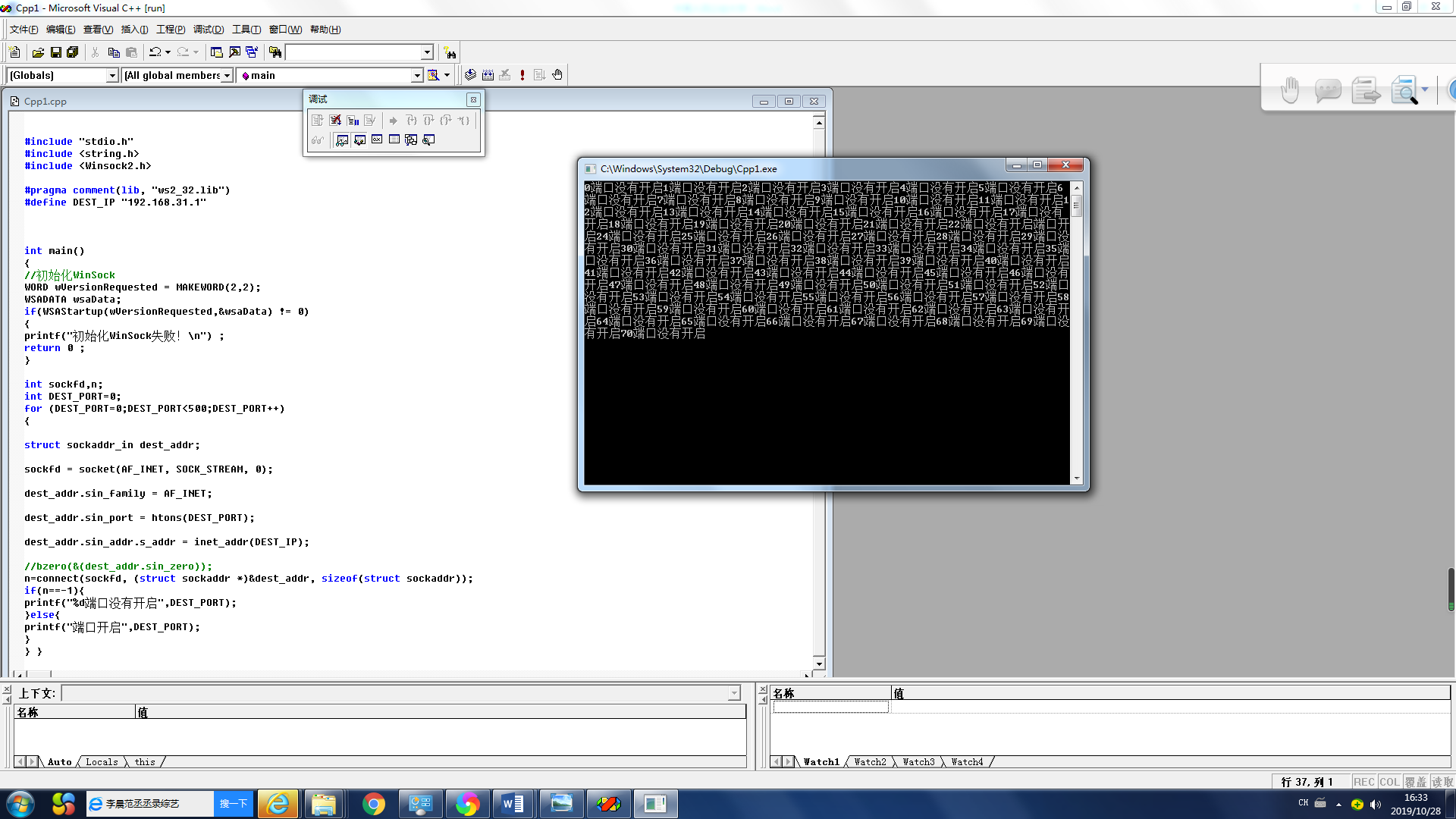Toggle the Variables window button in debug toolbar
Viewport: 1456px width, 819px height.
(x=359, y=140)
